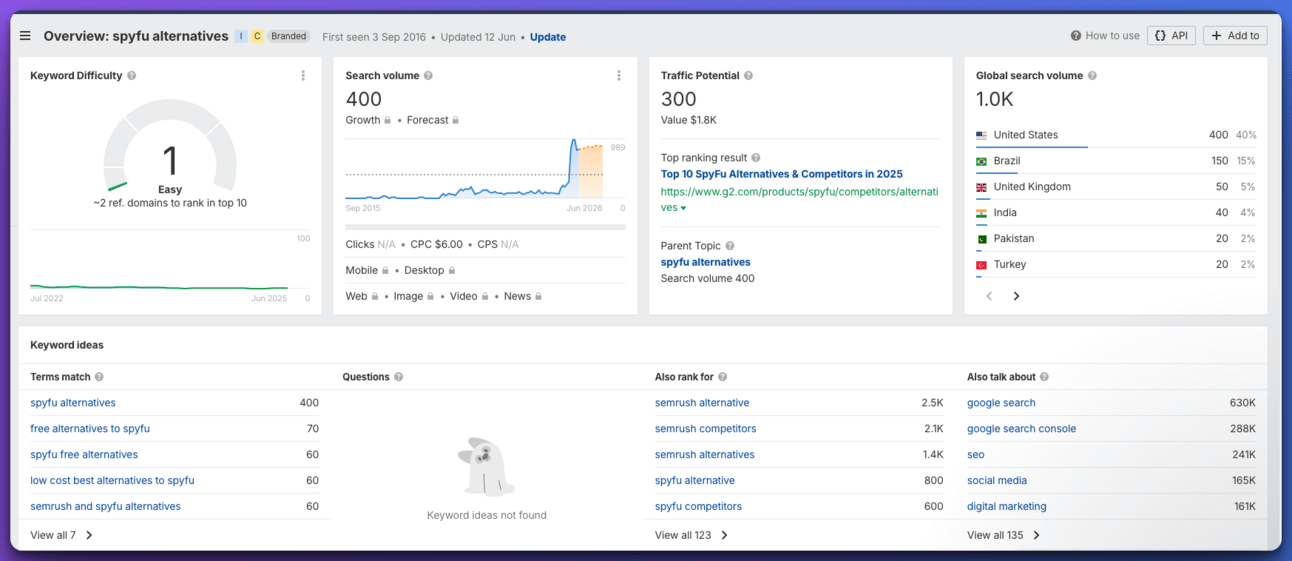Screen dimensions: 1292x561
Task: Click the Branded tag
Action: click(x=289, y=36)
